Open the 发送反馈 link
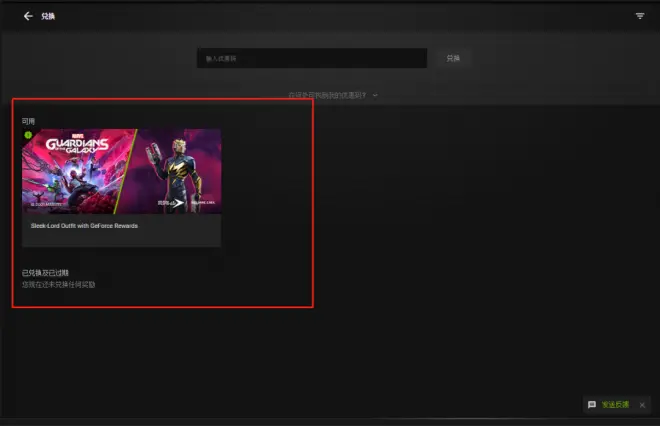This screenshot has width=660, height=426. pyautogui.click(x=616, y=405)
